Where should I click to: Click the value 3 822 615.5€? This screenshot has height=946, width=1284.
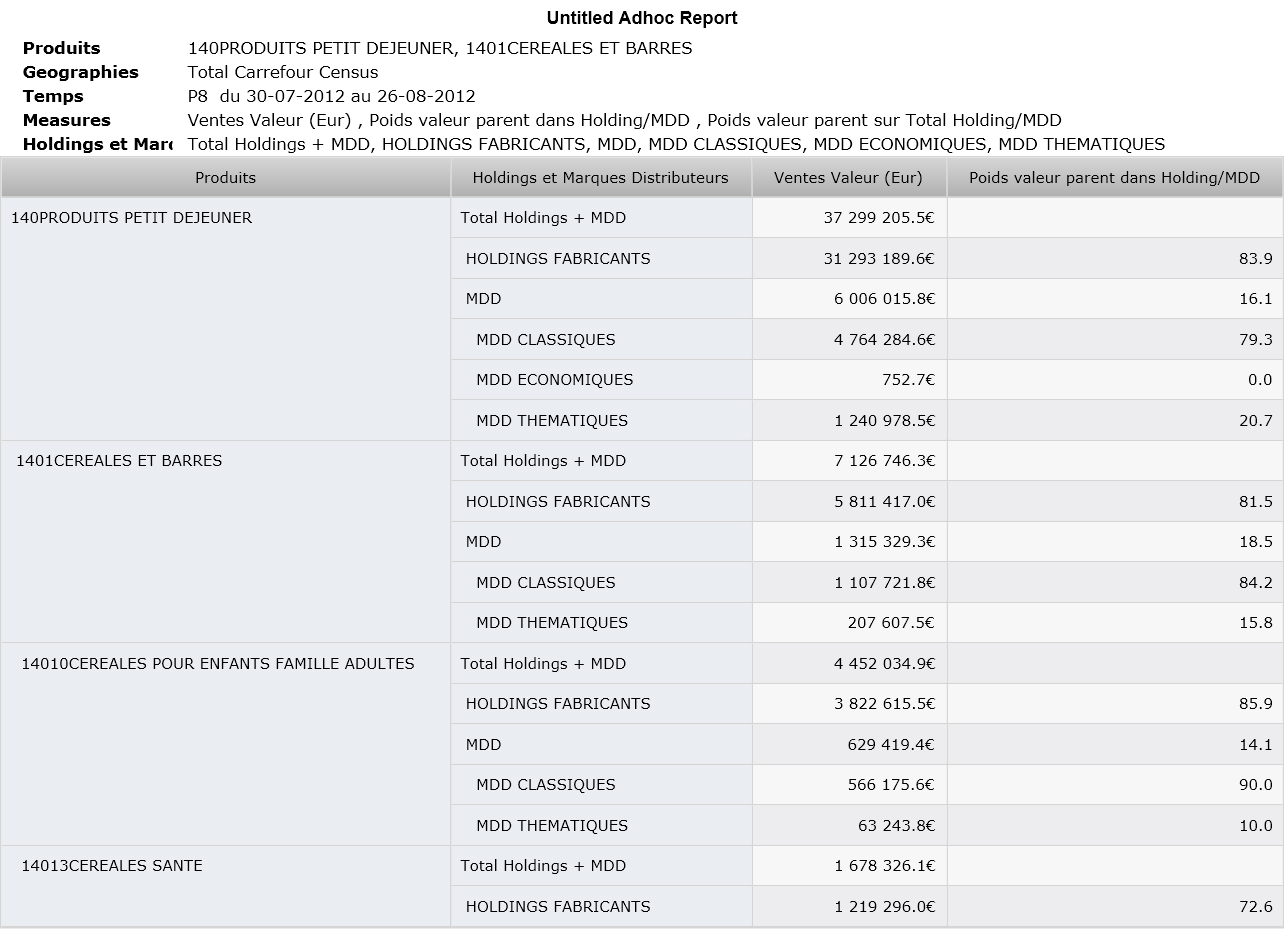pyautogui.click(x=884, y=704)
